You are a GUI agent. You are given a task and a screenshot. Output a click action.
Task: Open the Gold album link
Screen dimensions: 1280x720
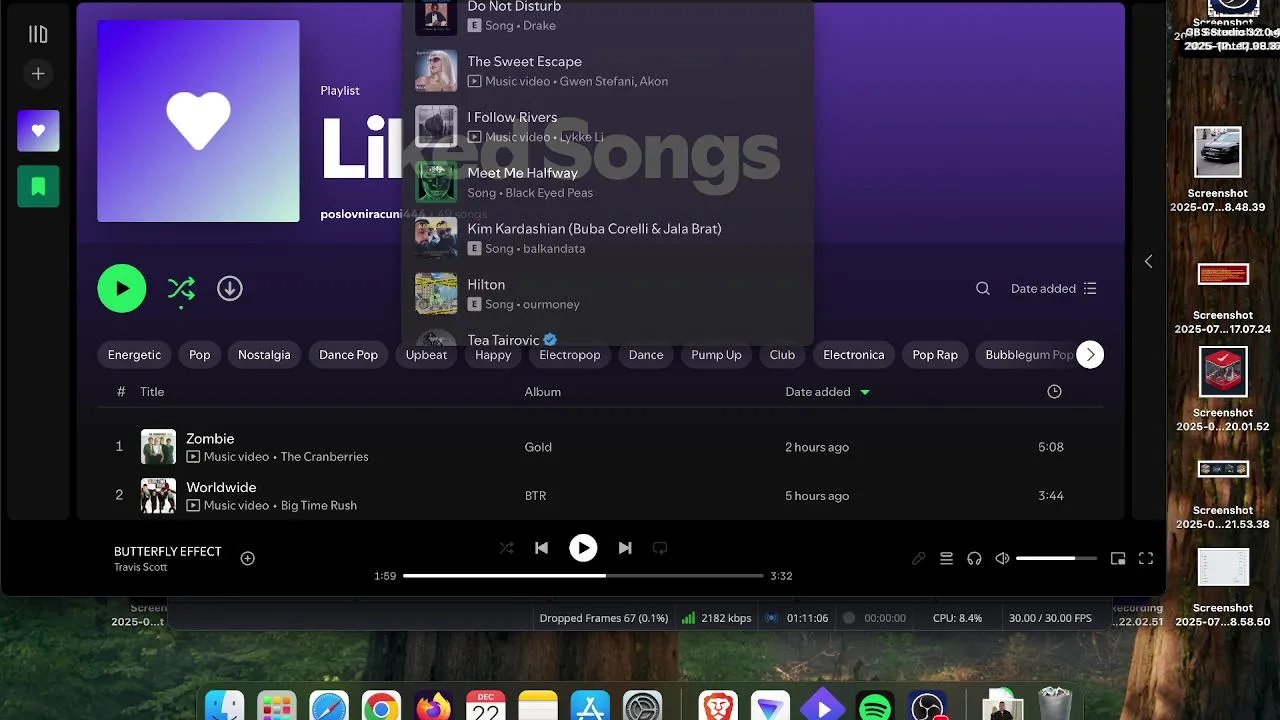[538, 447]
